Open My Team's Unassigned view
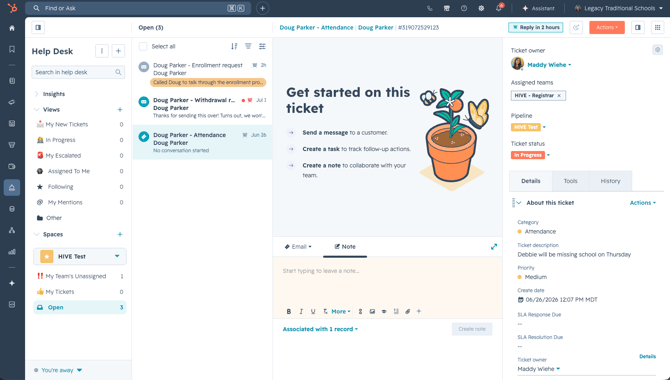 point(80,276)
